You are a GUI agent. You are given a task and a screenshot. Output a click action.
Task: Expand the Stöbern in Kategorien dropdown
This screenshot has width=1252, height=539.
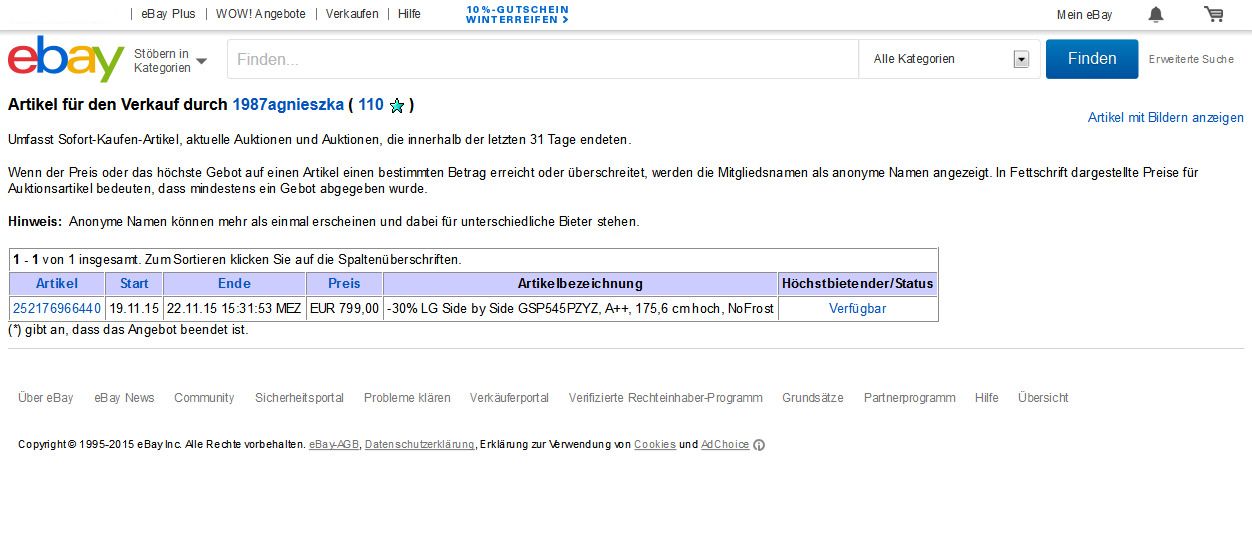[170, 60]
